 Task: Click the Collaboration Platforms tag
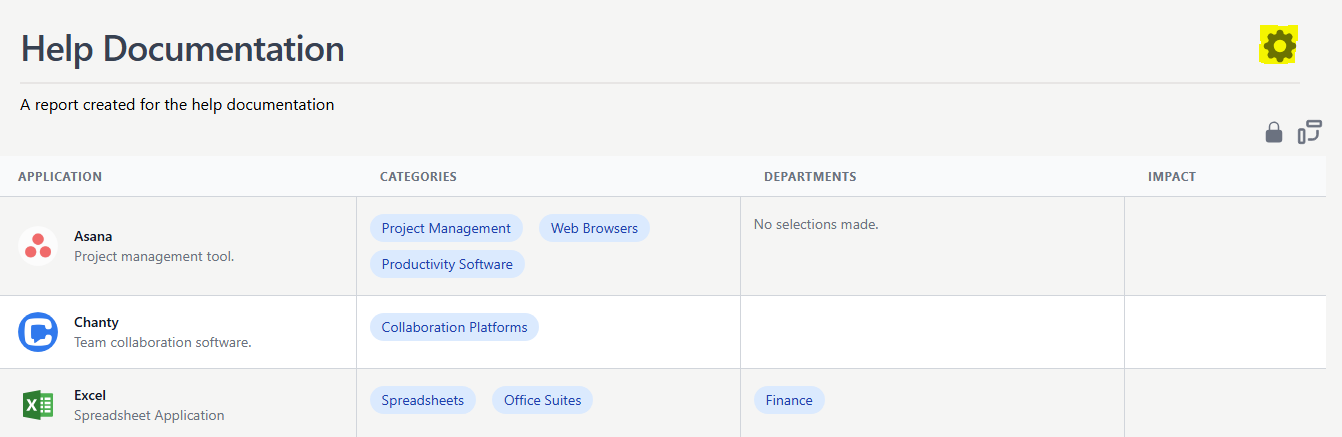click(454, 327)
